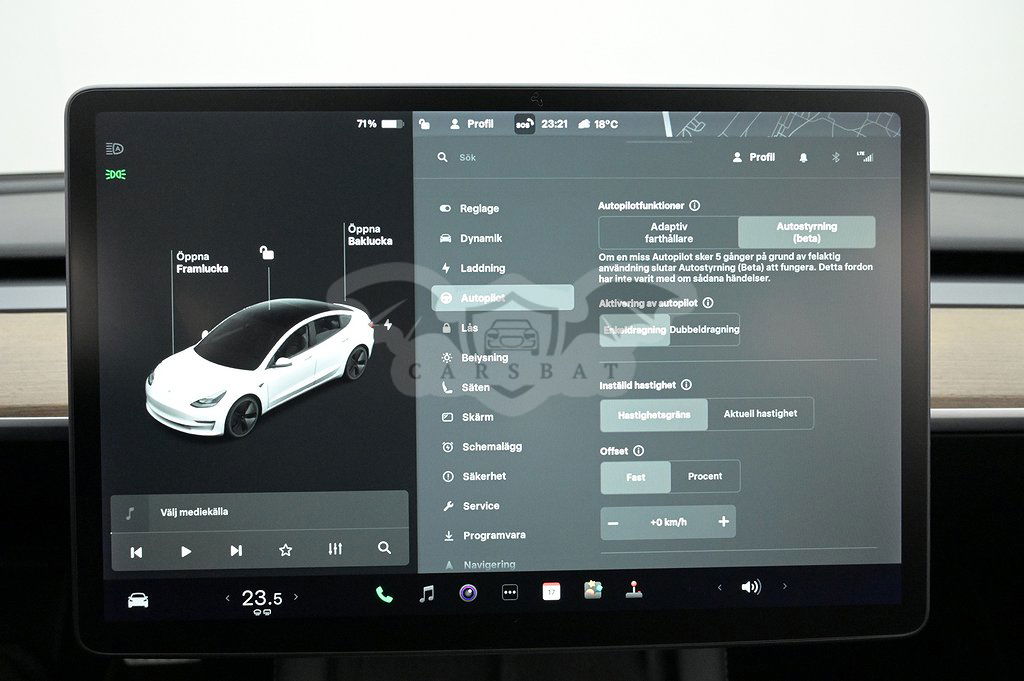Launch the dashcam camera app

(468, 593)
